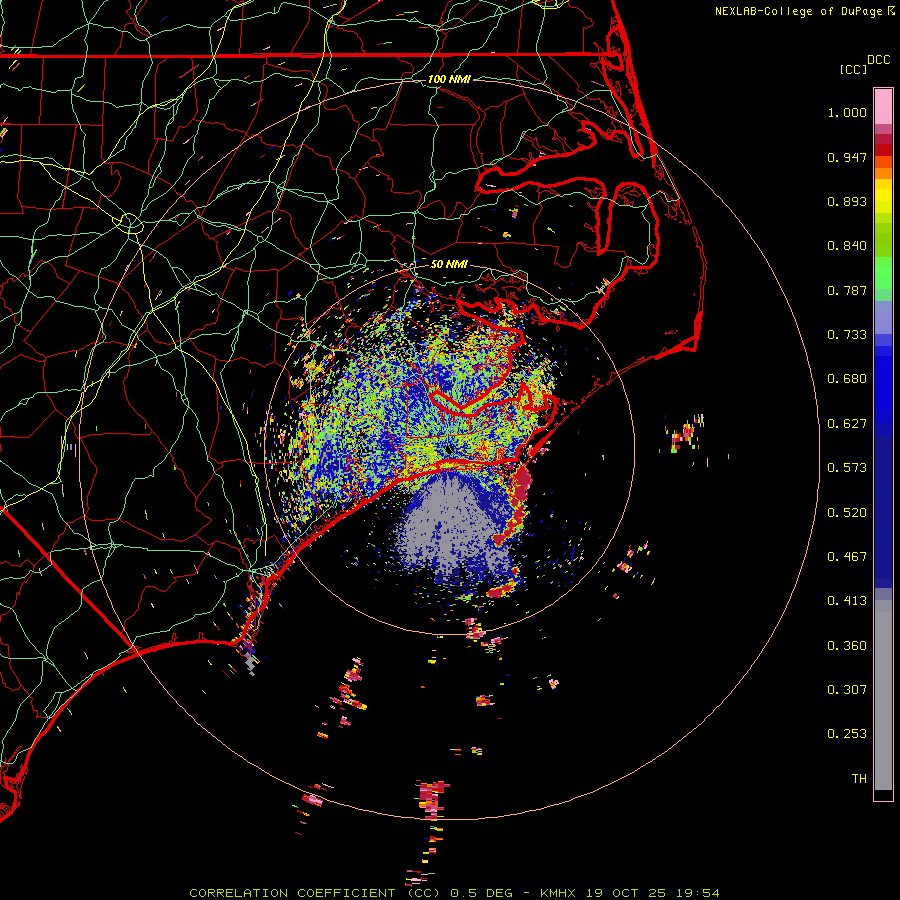Image resolution: width=900 pixels, height=900 pixels.
Task: Click the 0.893 scale value
Action: [847, 201]
